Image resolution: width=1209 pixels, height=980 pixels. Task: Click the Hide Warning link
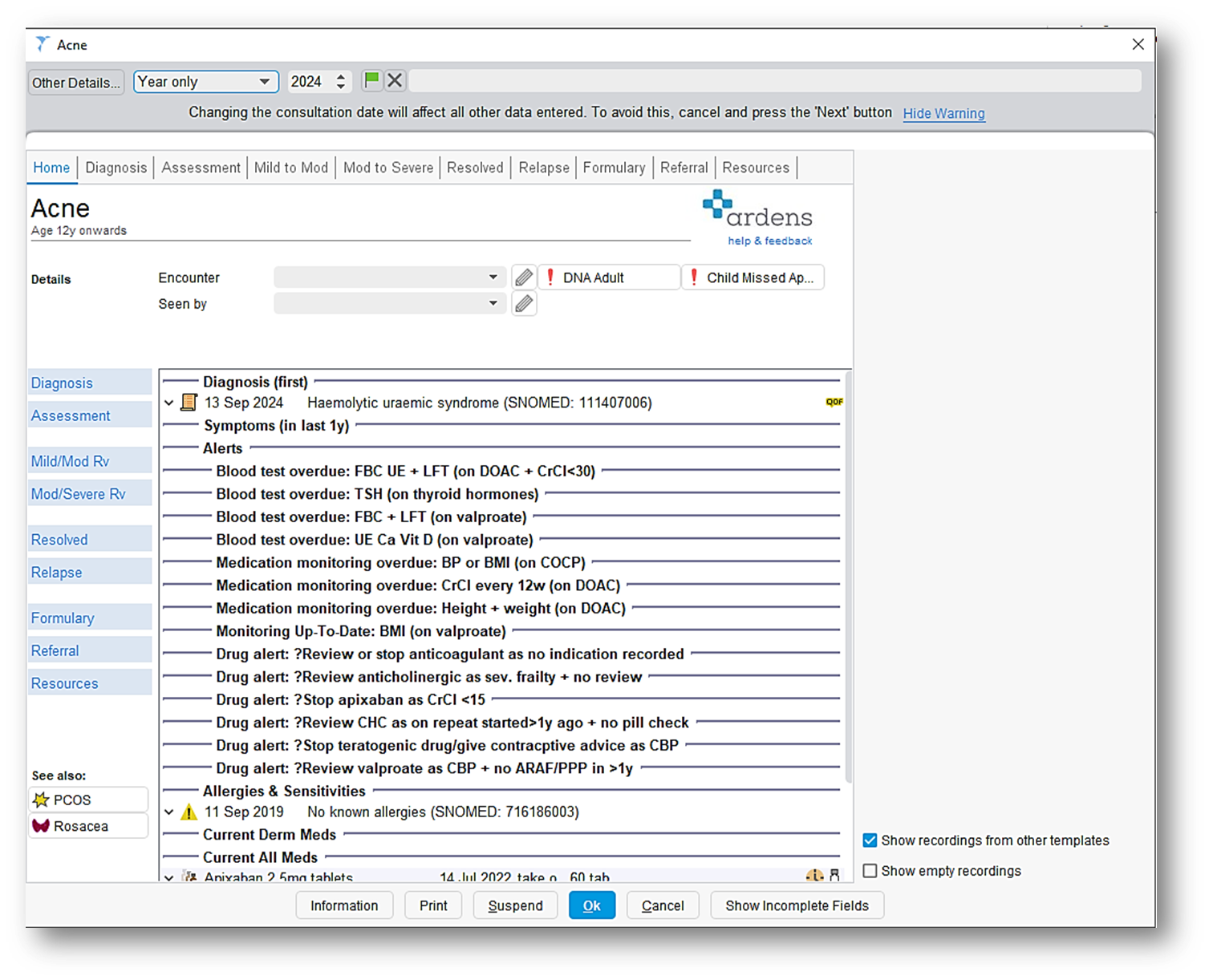click(x=943, y=113)
